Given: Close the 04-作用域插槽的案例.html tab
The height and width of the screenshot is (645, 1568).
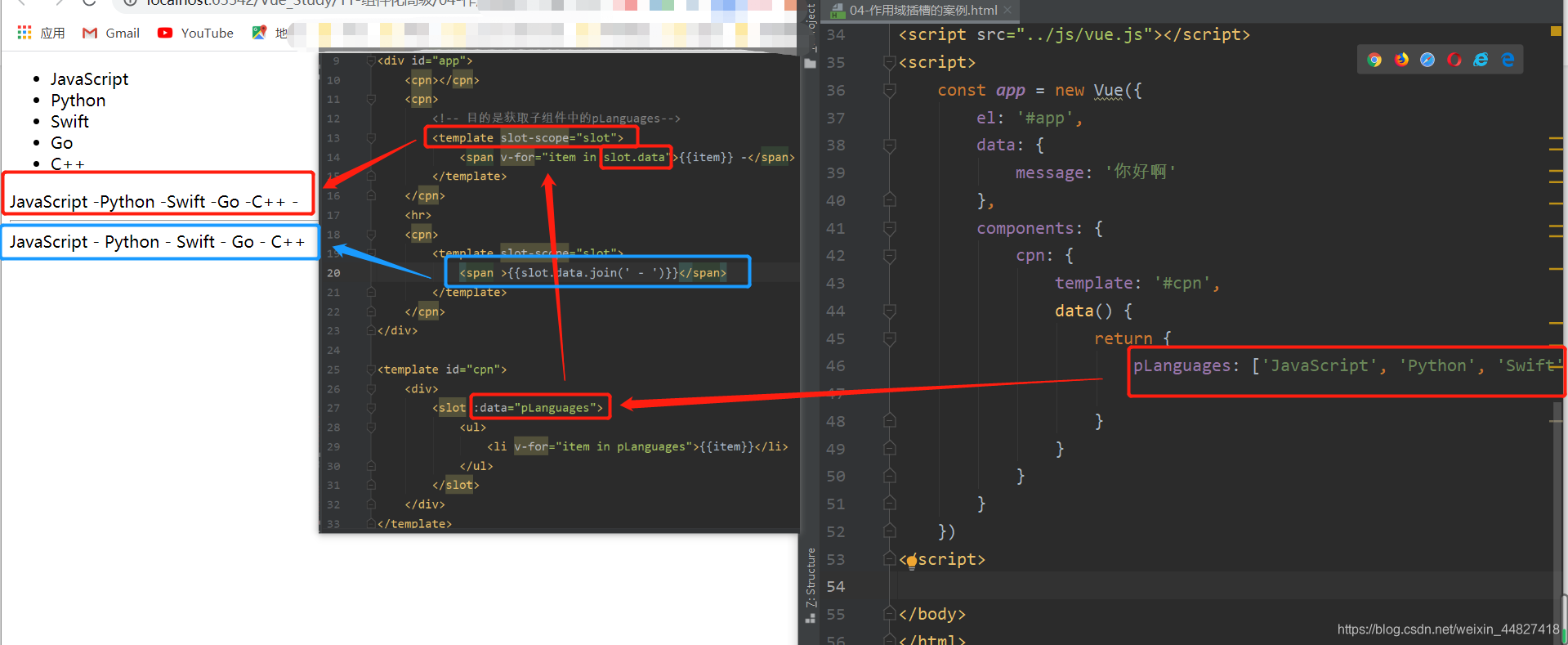Looking at the screenshot, I should pyautogui.click(x=1007, y=10).
